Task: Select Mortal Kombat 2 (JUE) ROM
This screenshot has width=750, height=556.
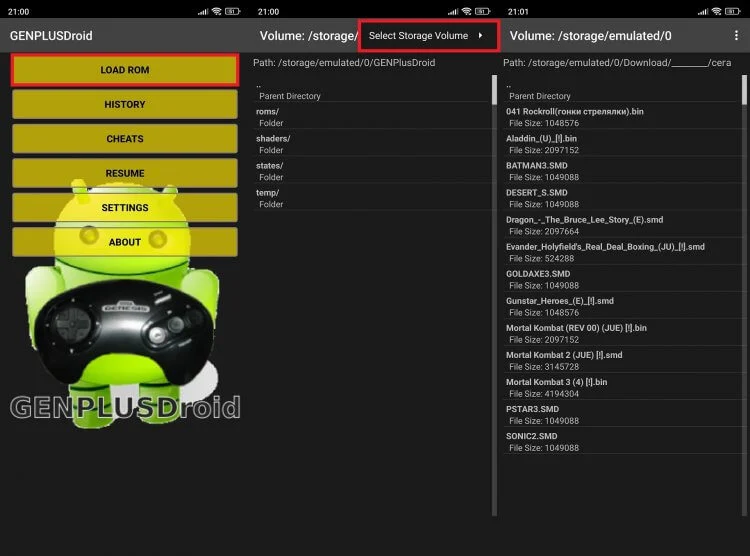Action: tap(622, 360)
